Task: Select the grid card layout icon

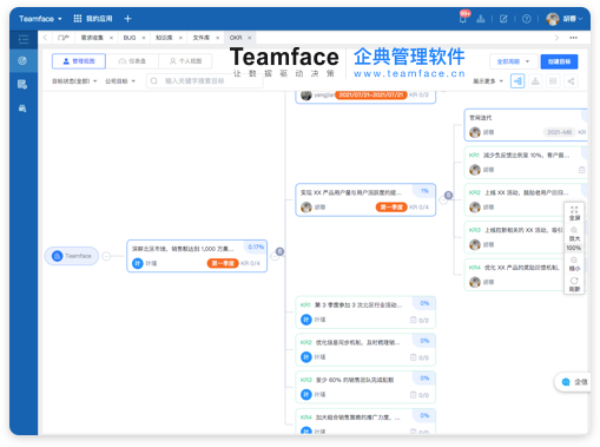Action: (553, 81)
